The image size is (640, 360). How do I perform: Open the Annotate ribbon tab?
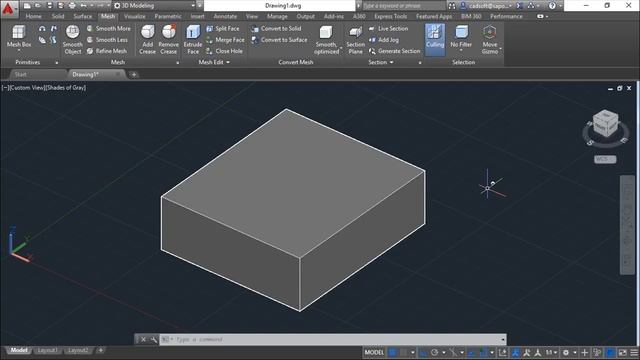[x=225, y=16]
